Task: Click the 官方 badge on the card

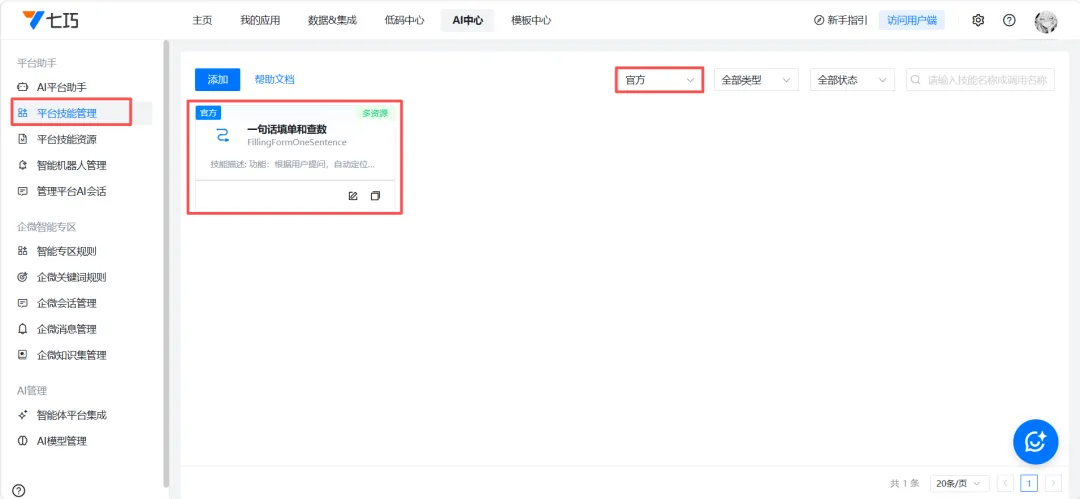Action: pos(208,113)
